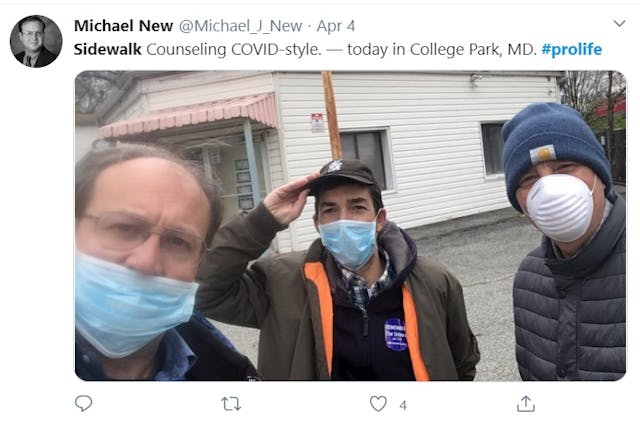The image size is (640, 424).
Task: Open Michael New's profile avatar
Action: [35, 41]
